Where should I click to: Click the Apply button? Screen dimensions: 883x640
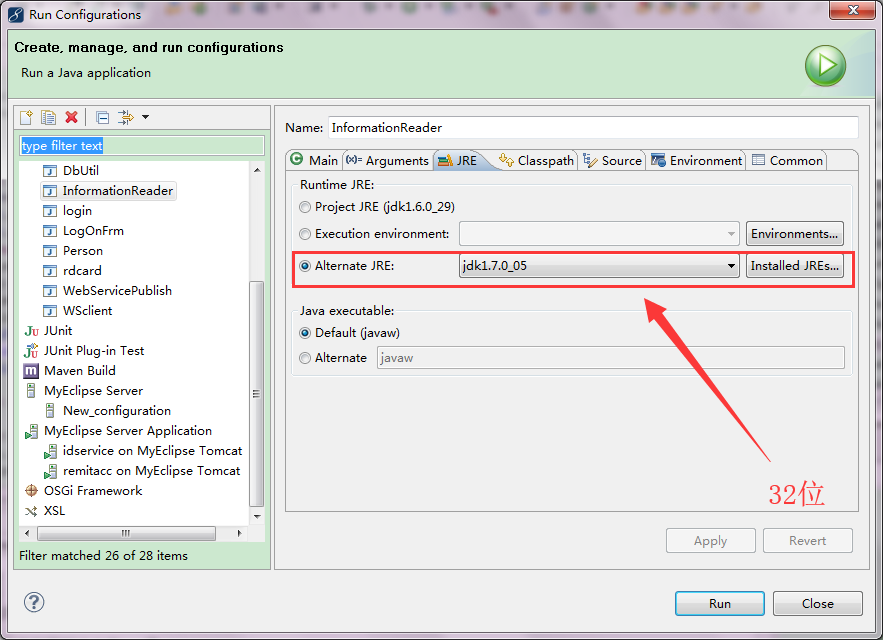tap(711, 541)
